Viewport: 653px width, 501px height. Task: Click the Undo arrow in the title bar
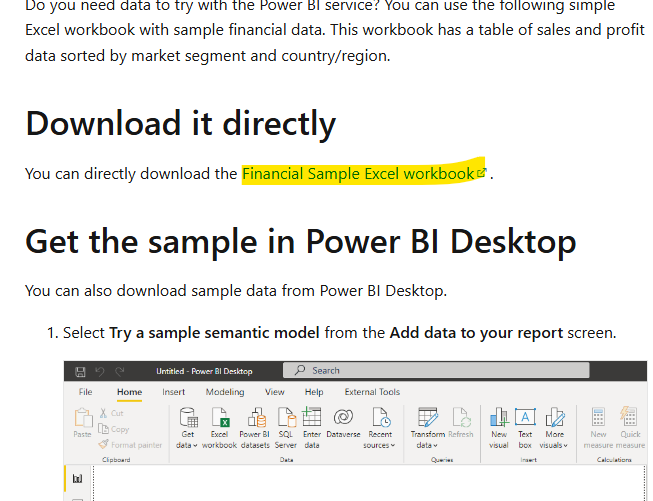100,371
